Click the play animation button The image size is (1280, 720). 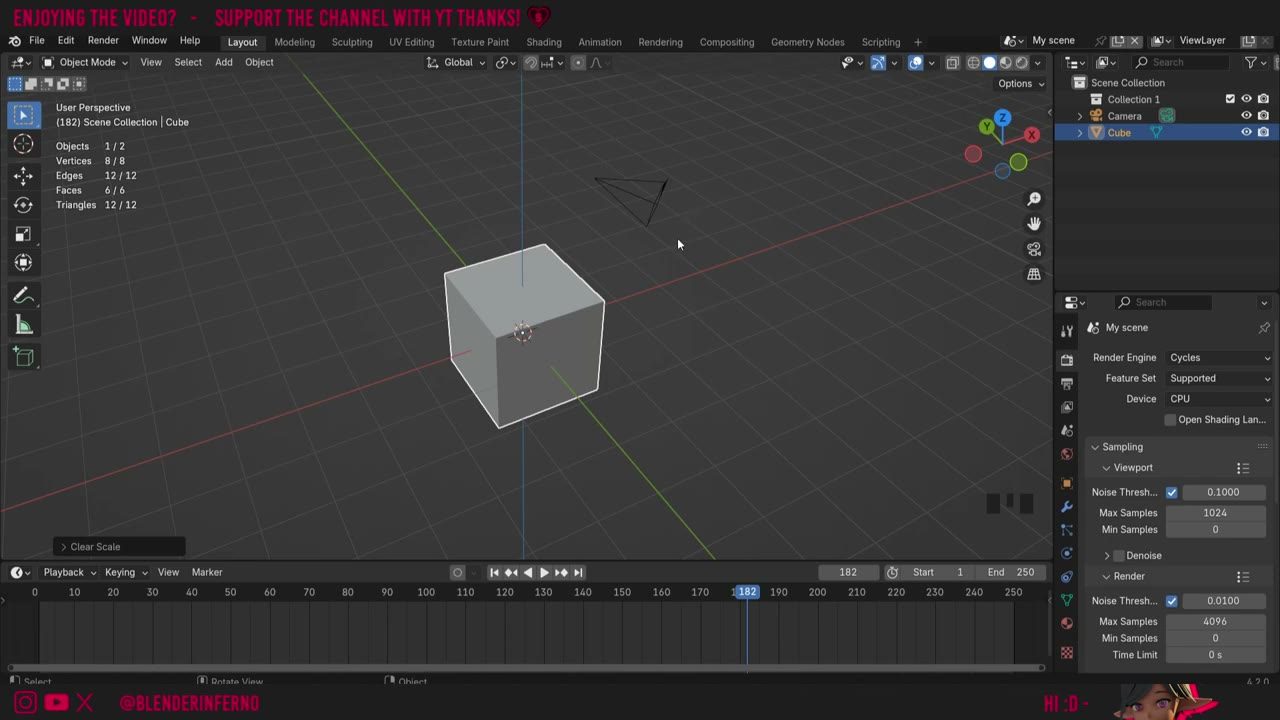click(544, 573)
